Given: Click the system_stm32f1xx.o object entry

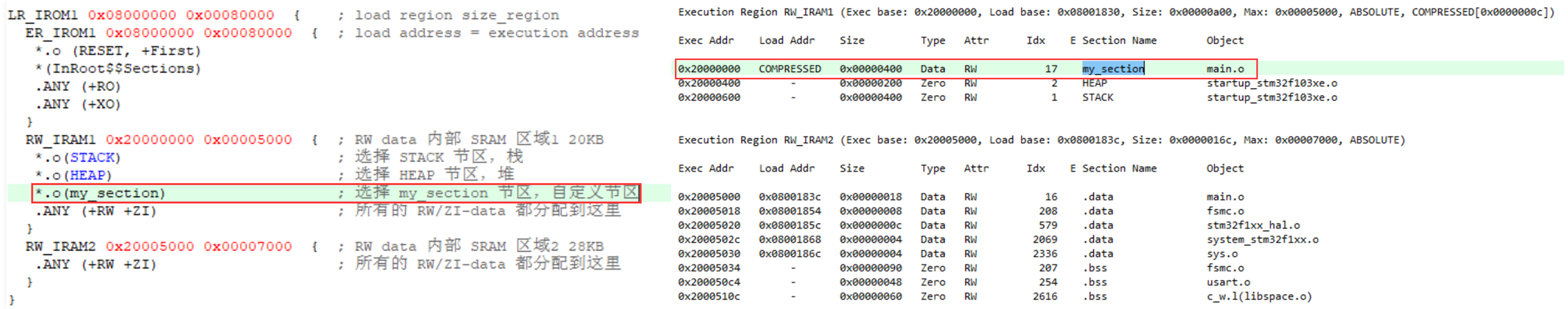Looking at the screenshot, I should [1262, 239].
